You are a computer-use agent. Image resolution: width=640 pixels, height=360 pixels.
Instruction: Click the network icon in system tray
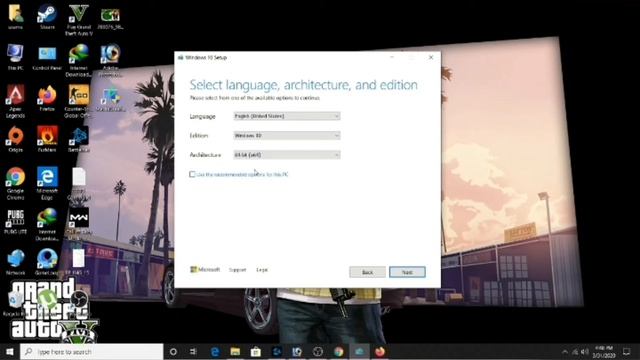575,351
